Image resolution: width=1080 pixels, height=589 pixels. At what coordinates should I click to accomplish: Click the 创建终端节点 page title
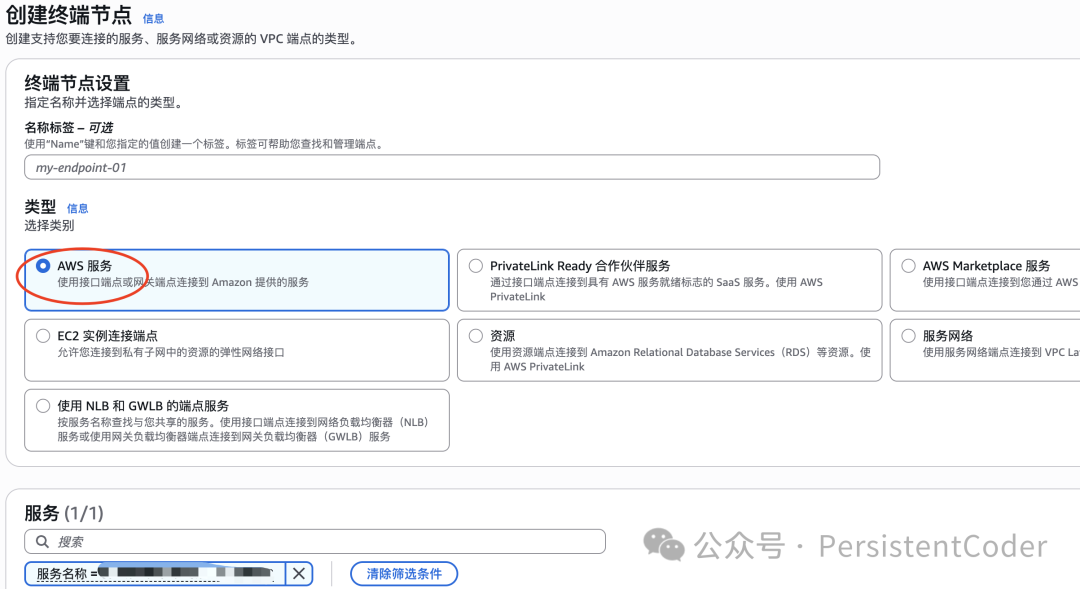tap(68, 16)
